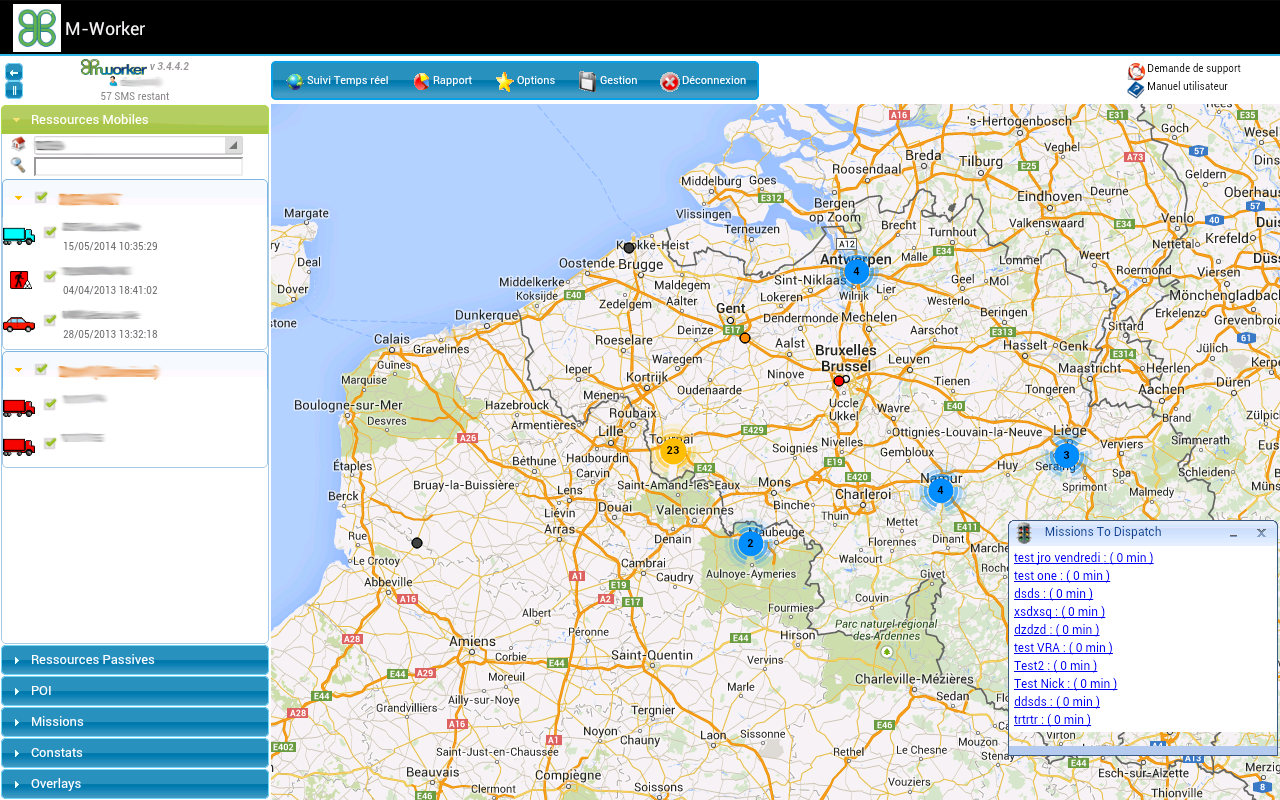Collapse the Ressources Mobiles panel
This screenshot has height=800, width=1280.
135,119
